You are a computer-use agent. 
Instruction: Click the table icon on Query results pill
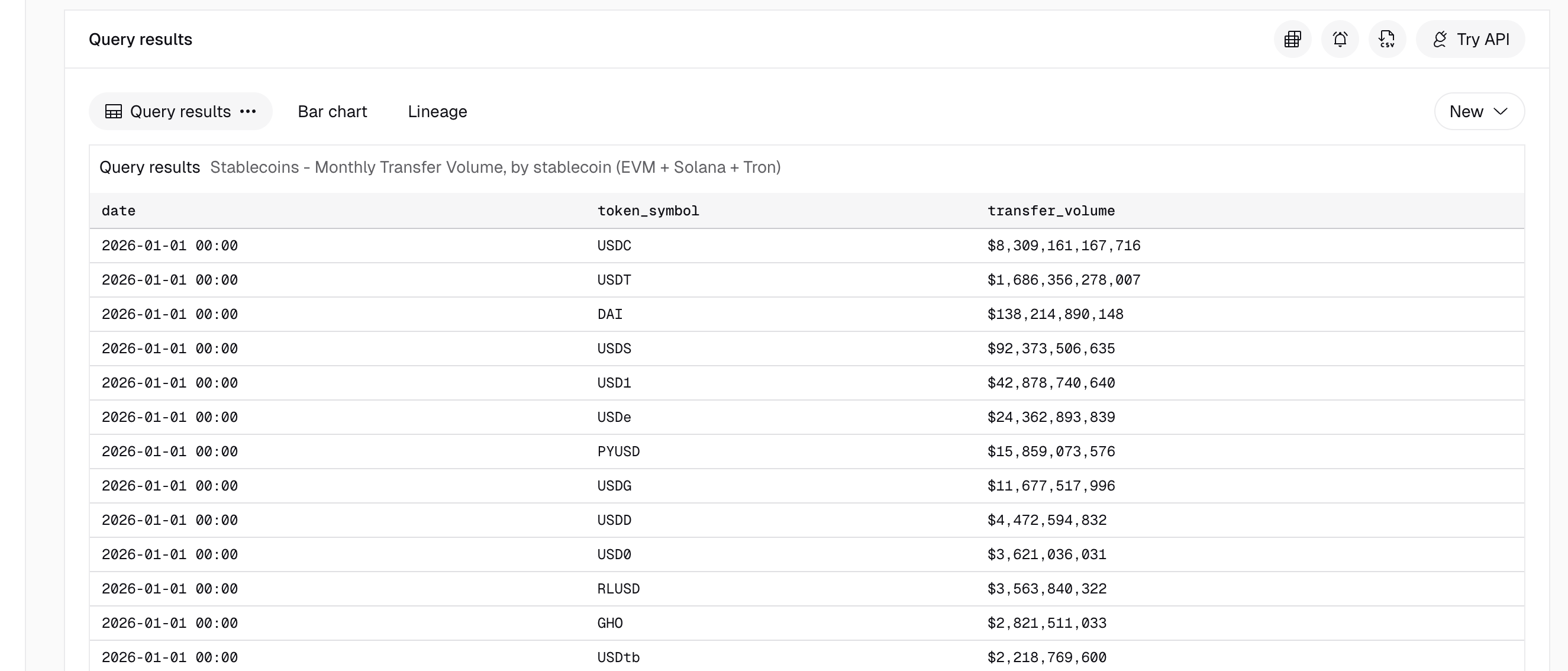tap(114, 111)
